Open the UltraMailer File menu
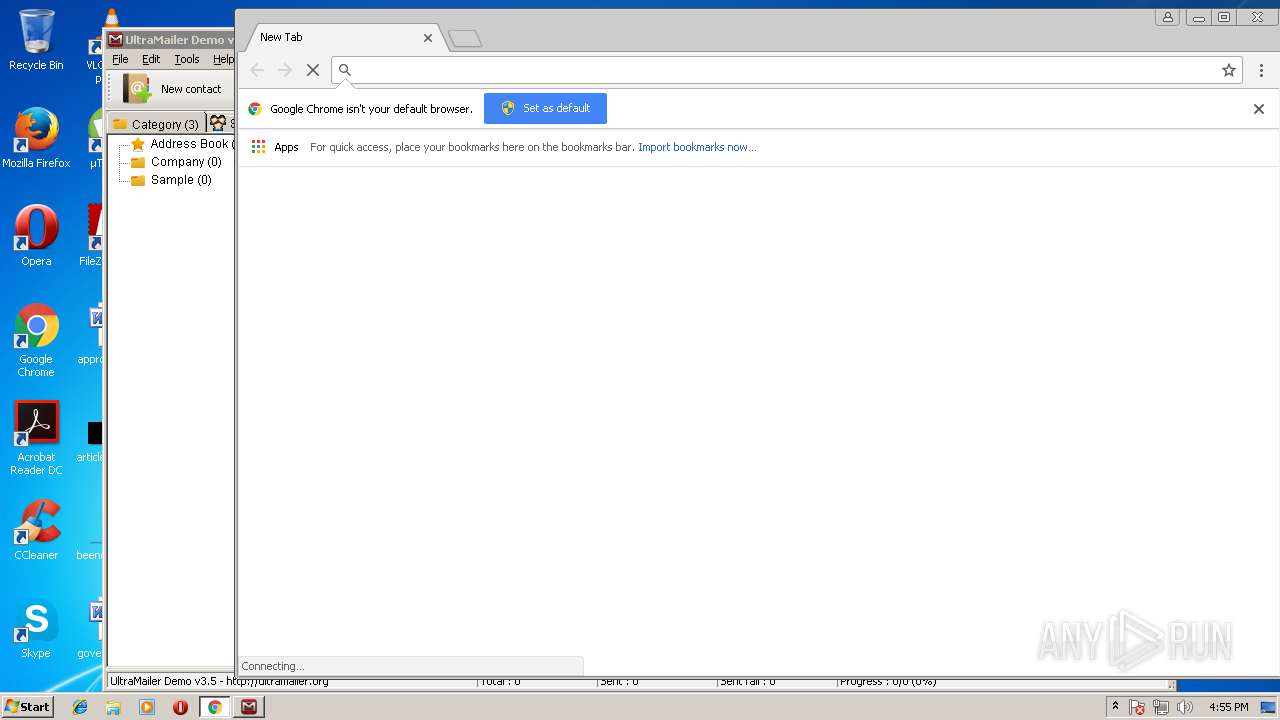This screenshot has height=720, width=1280. [120, 59]
